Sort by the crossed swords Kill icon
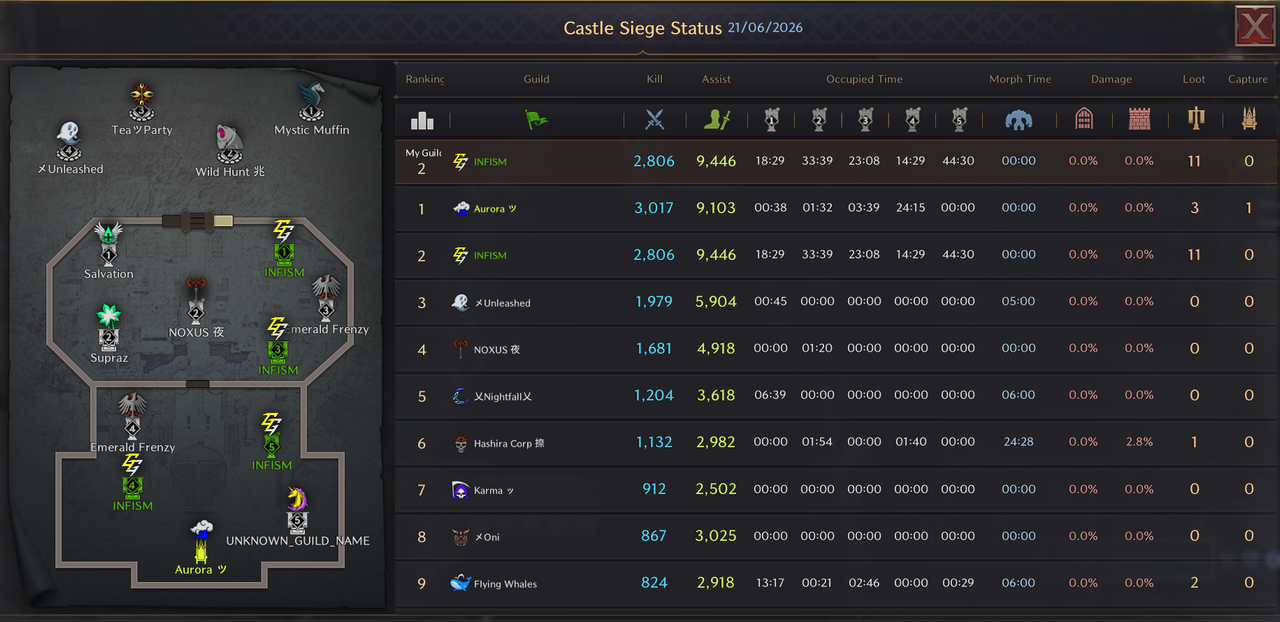 654,120
